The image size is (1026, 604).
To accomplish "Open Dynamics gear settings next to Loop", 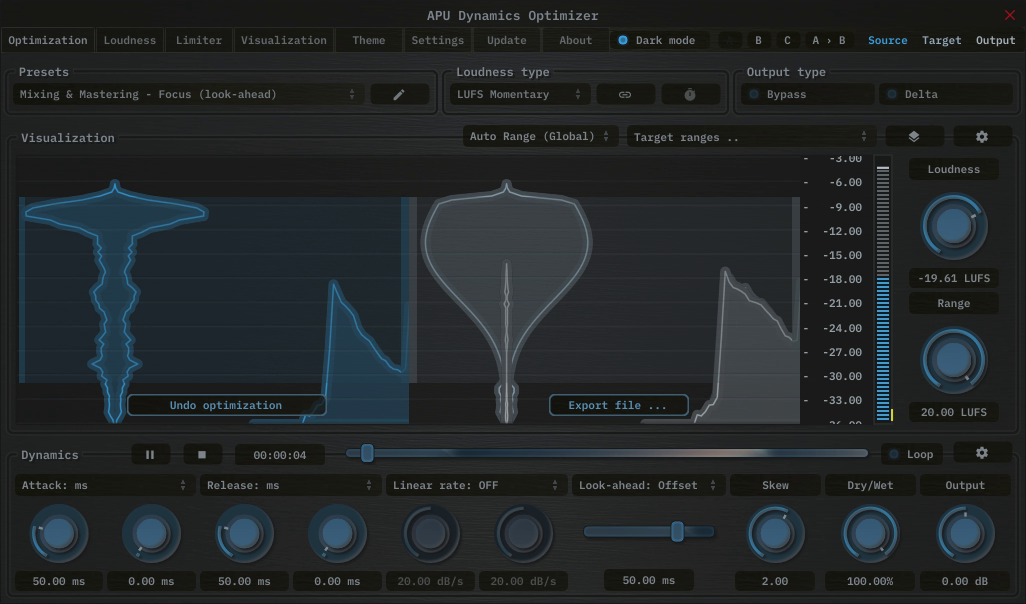I will (981, 453).
